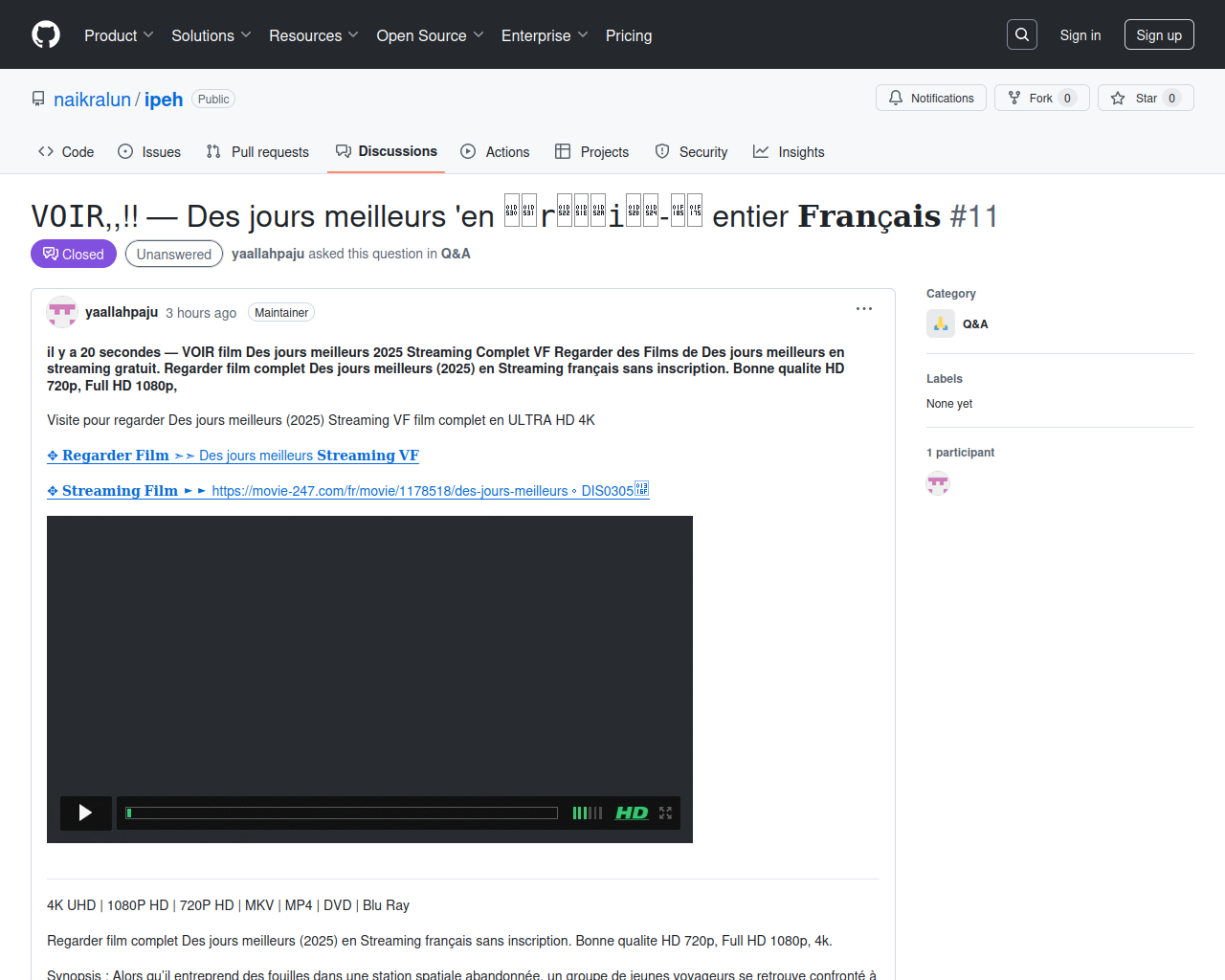Click the Maintainer label
This screenshot has width=1225, height=980.
coord(281,313)
